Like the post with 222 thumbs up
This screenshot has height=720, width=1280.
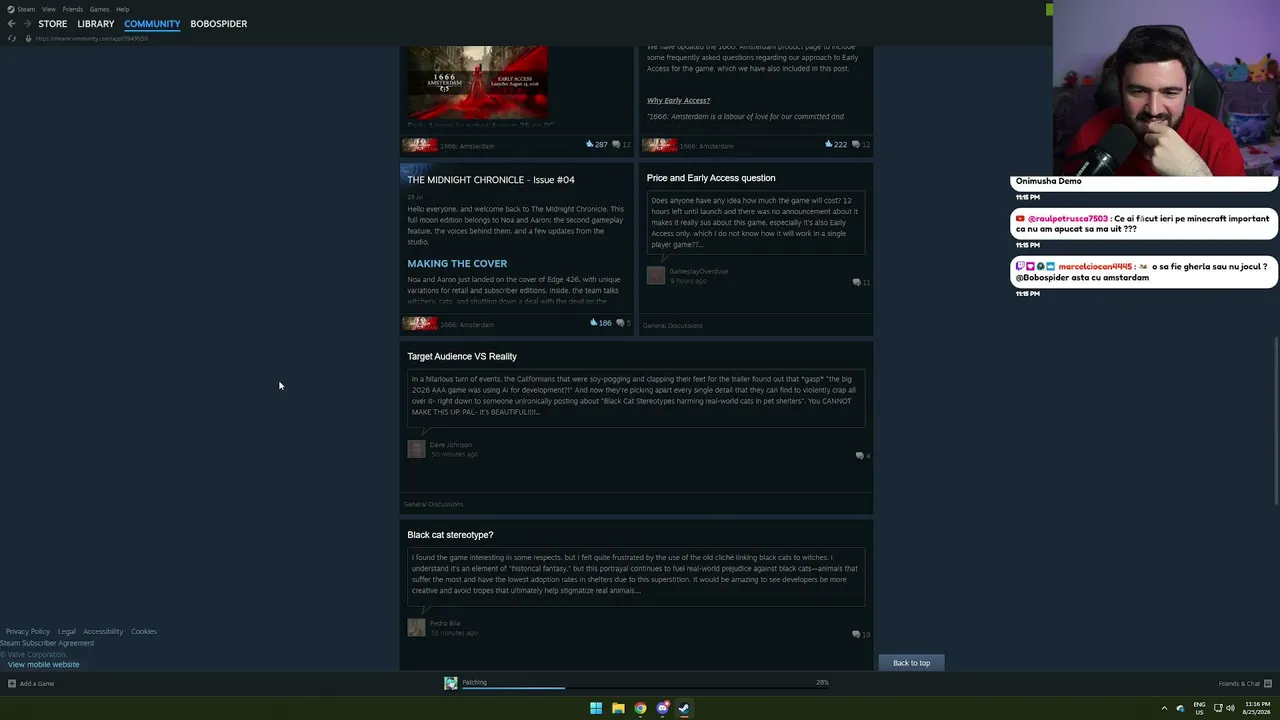(x=828, y=145)
